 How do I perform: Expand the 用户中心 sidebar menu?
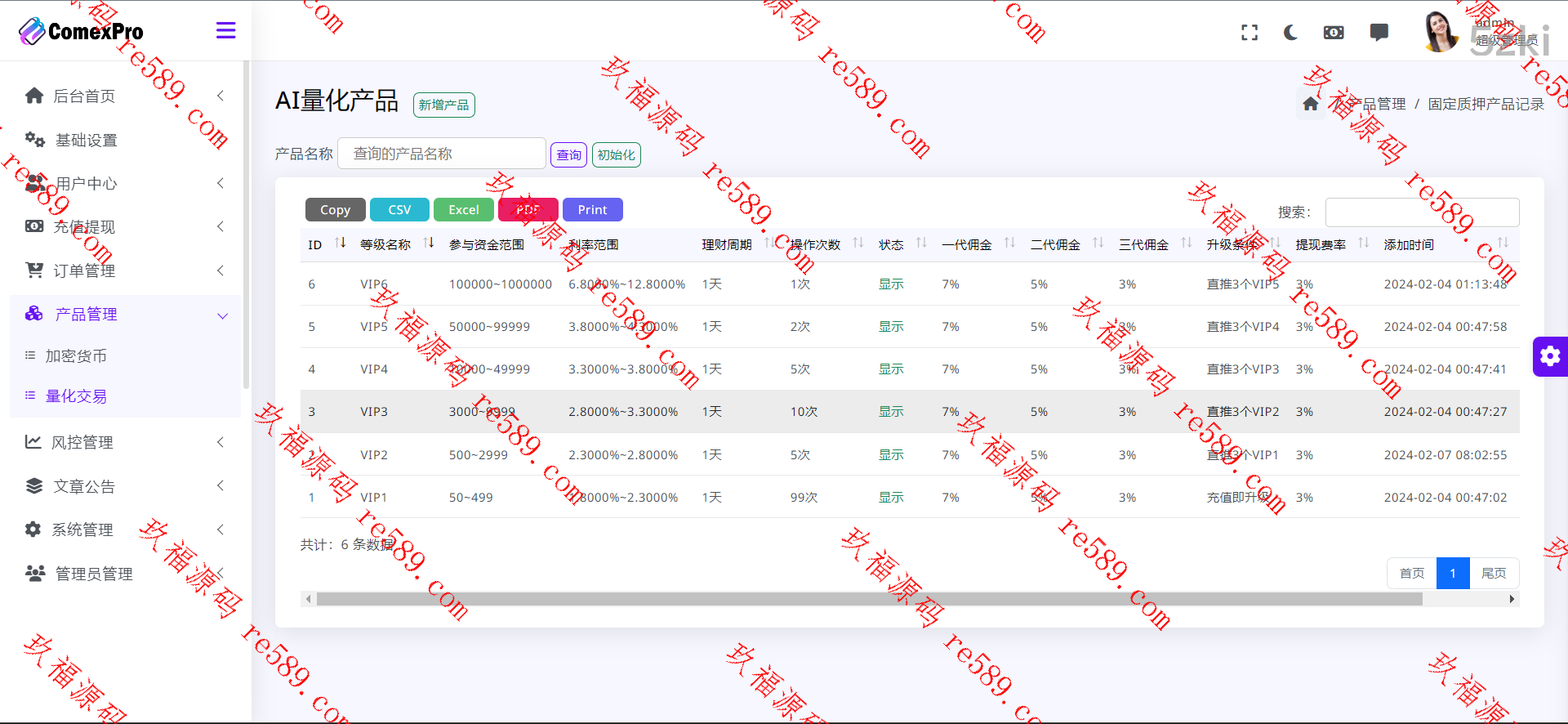122,183
